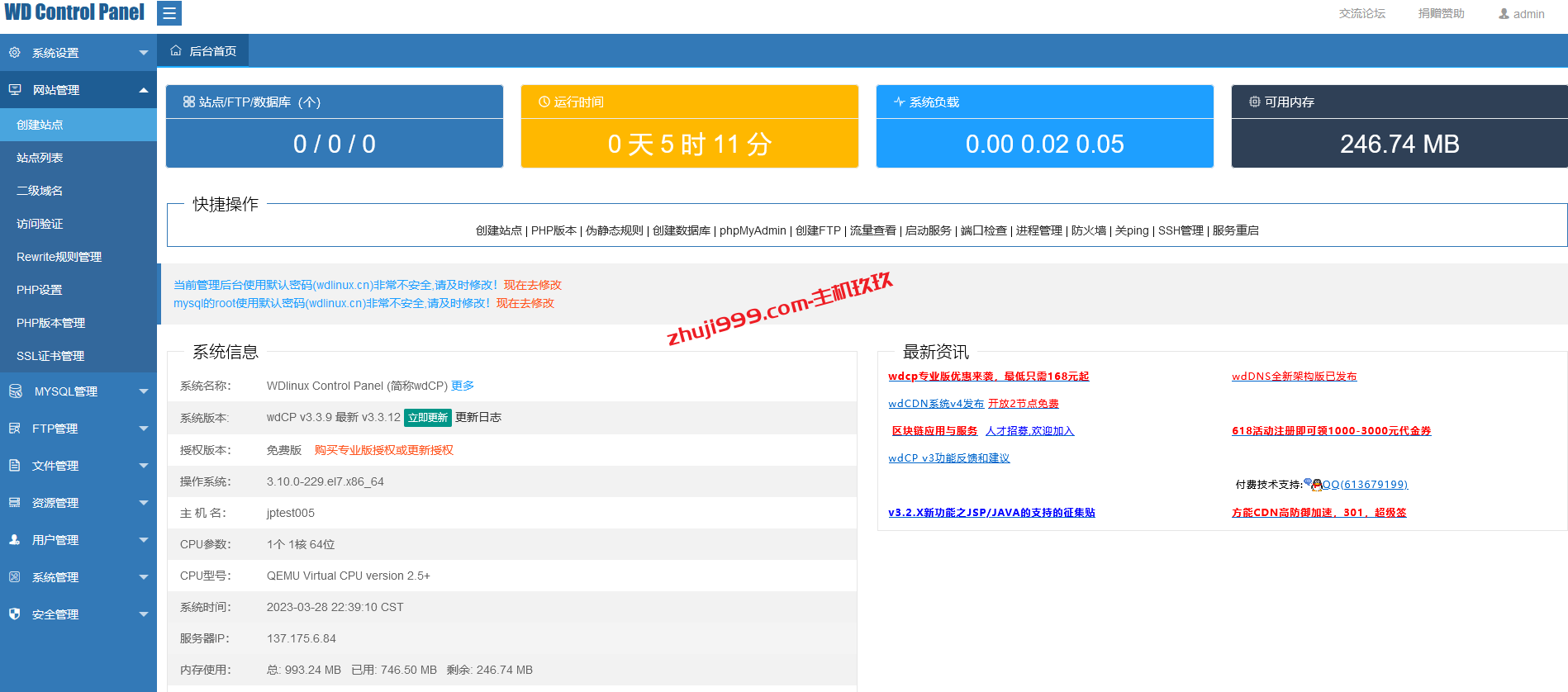Open the 更新日志 link
This screenshot has height=692, width=1568.
coord(478,417)
